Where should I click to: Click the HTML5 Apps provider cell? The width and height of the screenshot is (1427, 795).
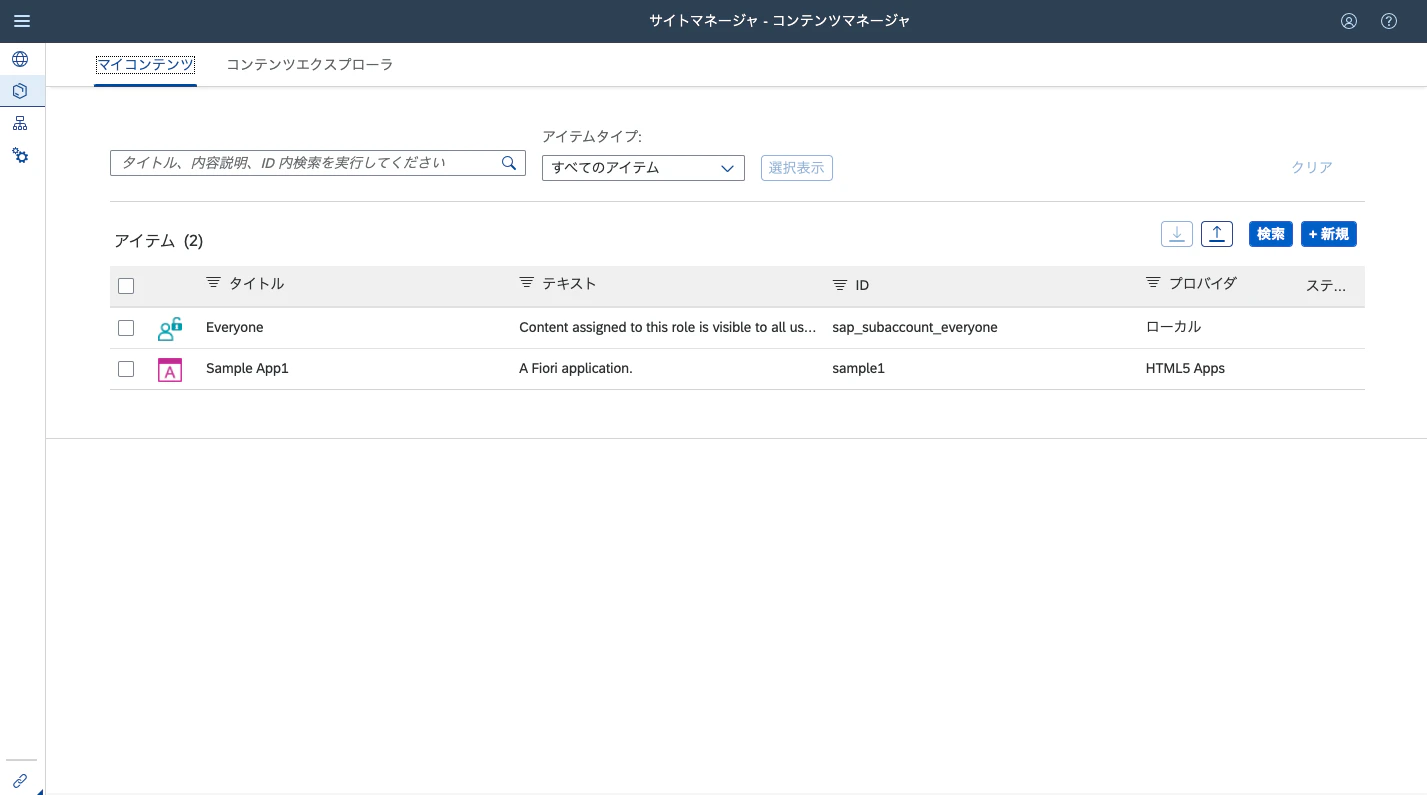click(1185, 368)
